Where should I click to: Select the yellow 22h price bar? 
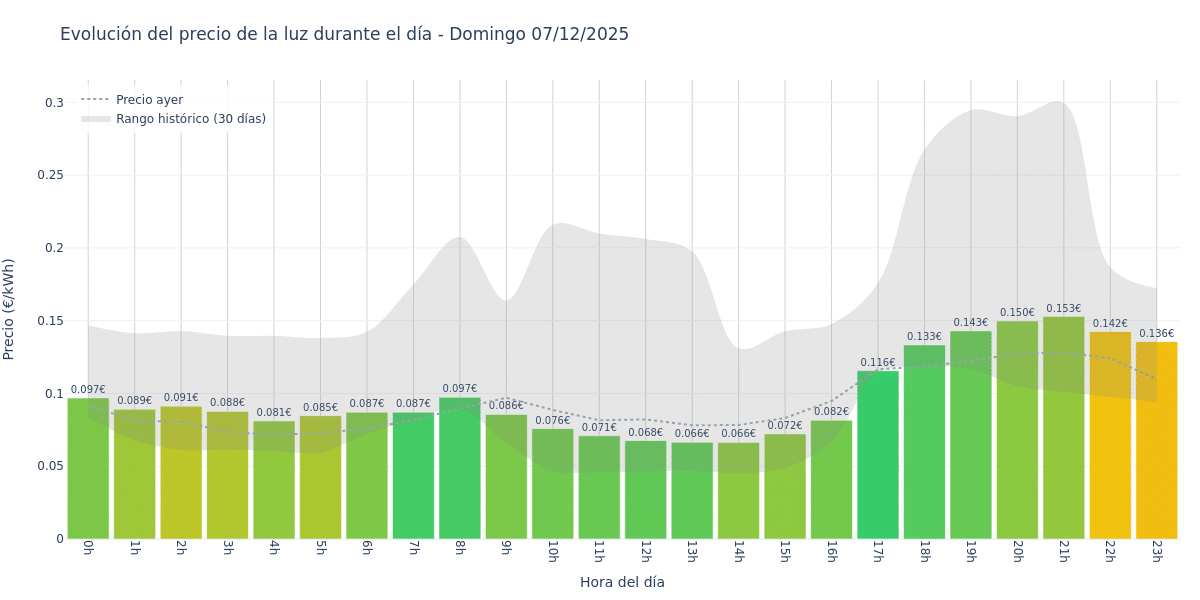click(x=1110, y=440)
